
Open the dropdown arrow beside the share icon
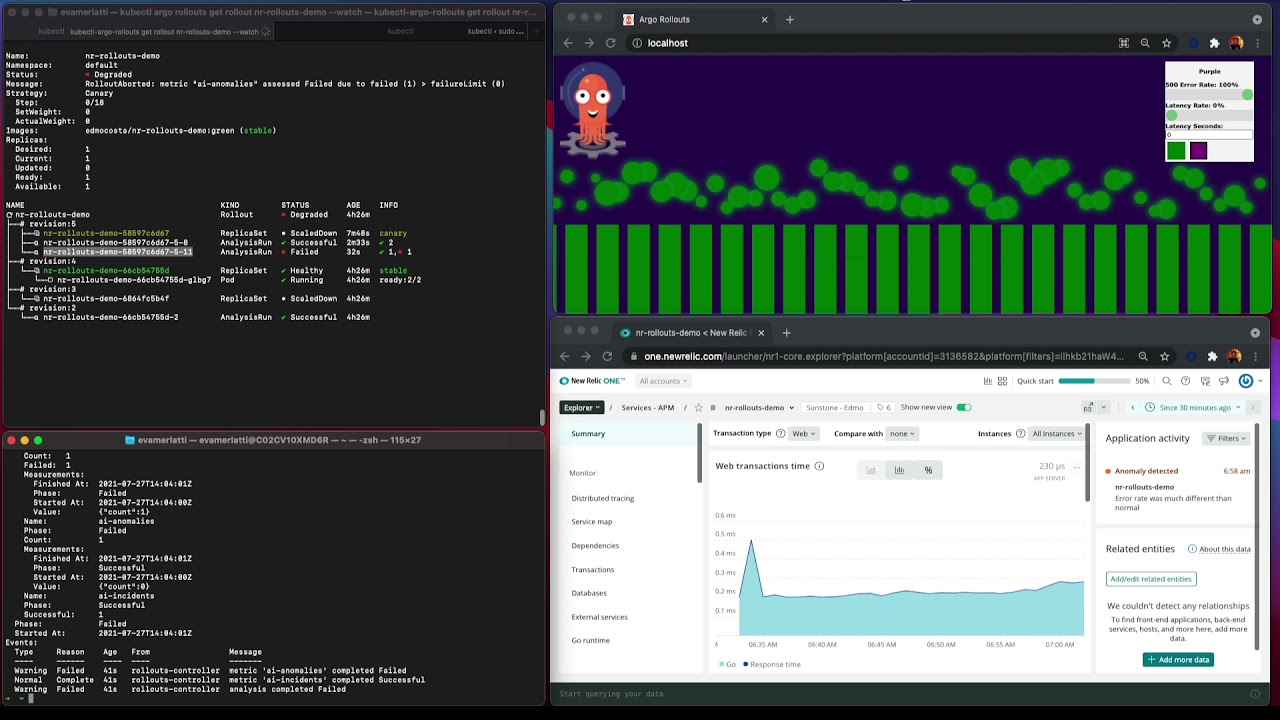pyautogui.click(x=1103, y=407)
